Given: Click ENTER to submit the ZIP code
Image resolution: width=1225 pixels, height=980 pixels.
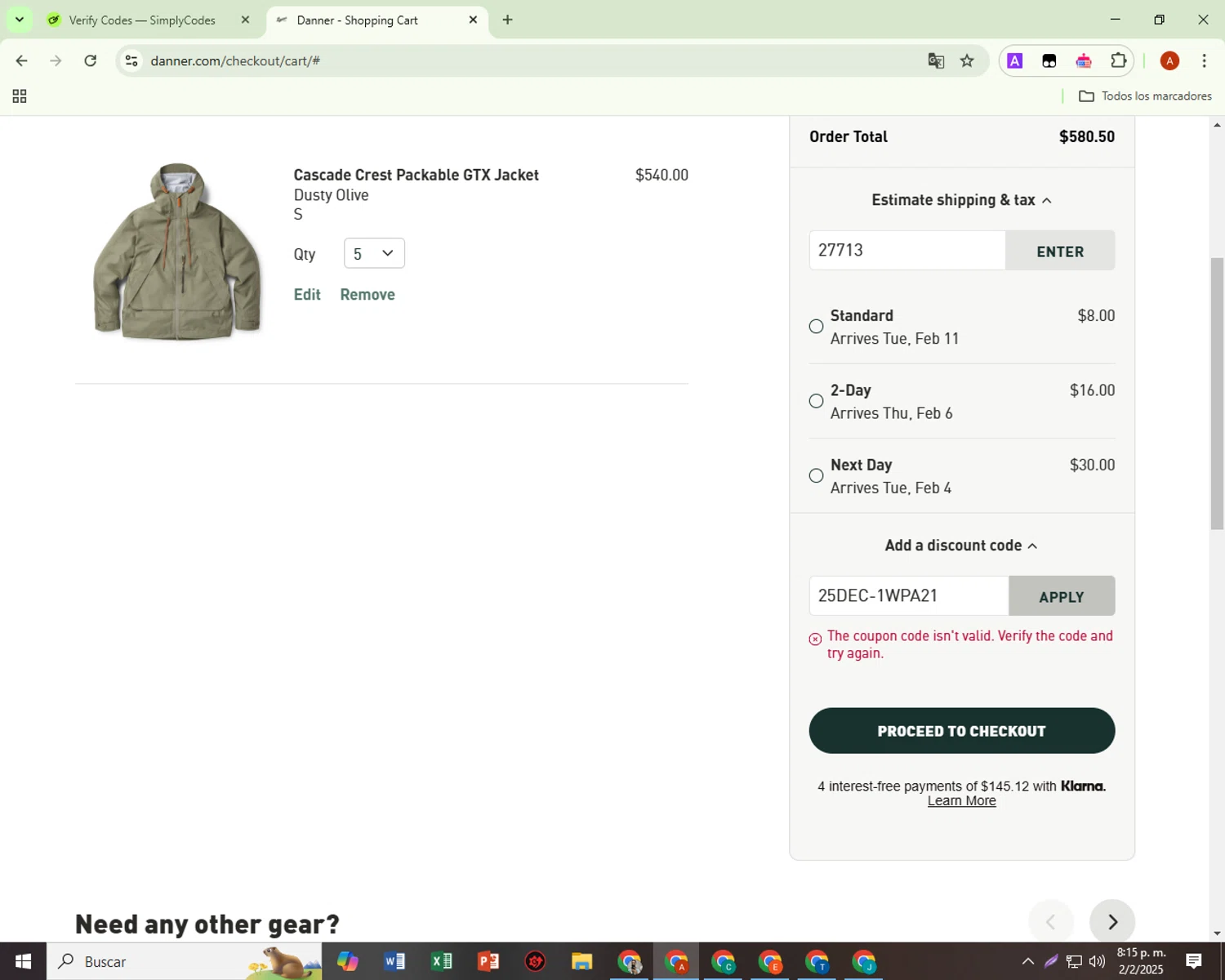Looking at the screenshot, I should click(1060, 251).
